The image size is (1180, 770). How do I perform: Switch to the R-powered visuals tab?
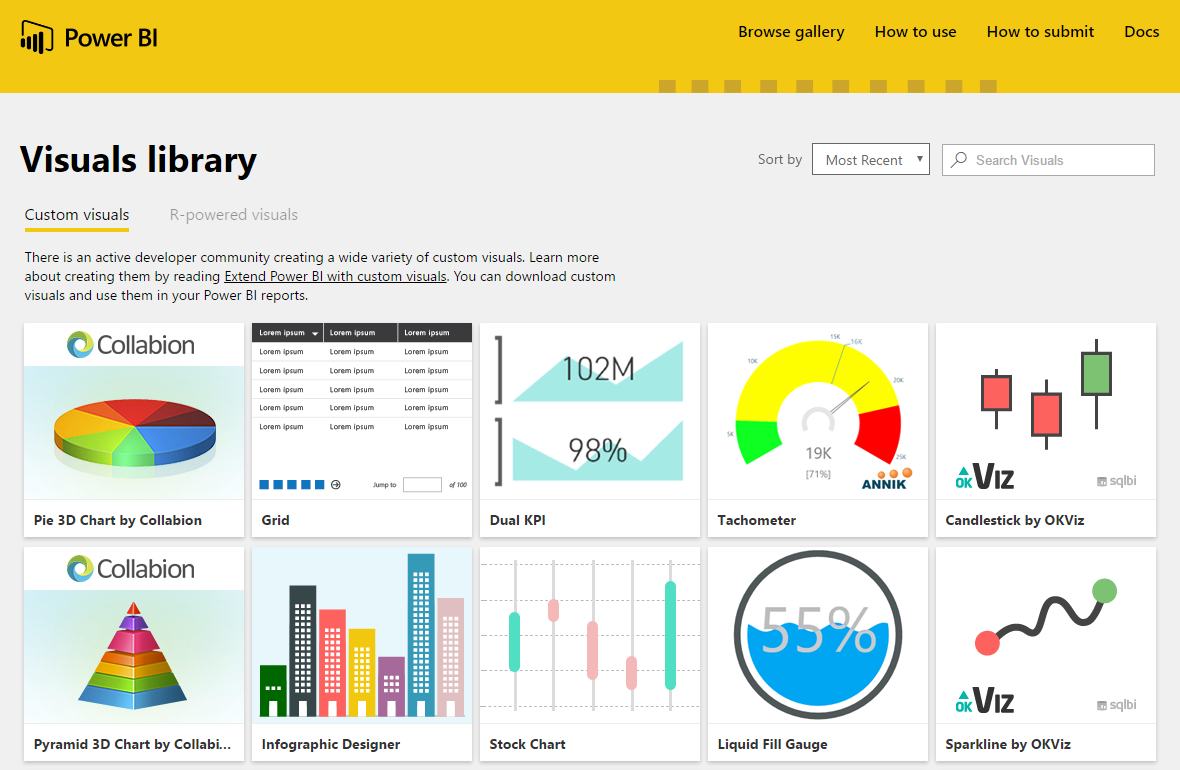(233, 215)
